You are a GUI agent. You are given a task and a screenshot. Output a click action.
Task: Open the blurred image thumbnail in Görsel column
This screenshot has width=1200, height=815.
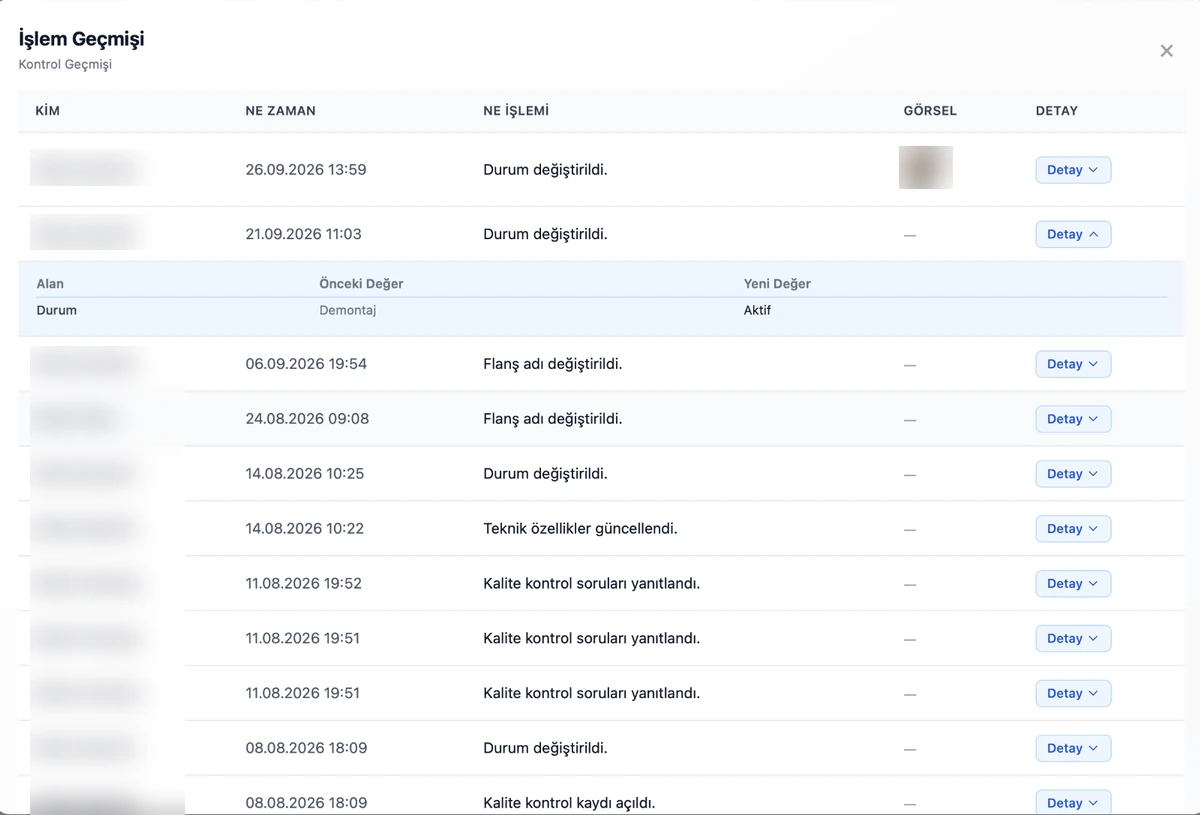925,168
